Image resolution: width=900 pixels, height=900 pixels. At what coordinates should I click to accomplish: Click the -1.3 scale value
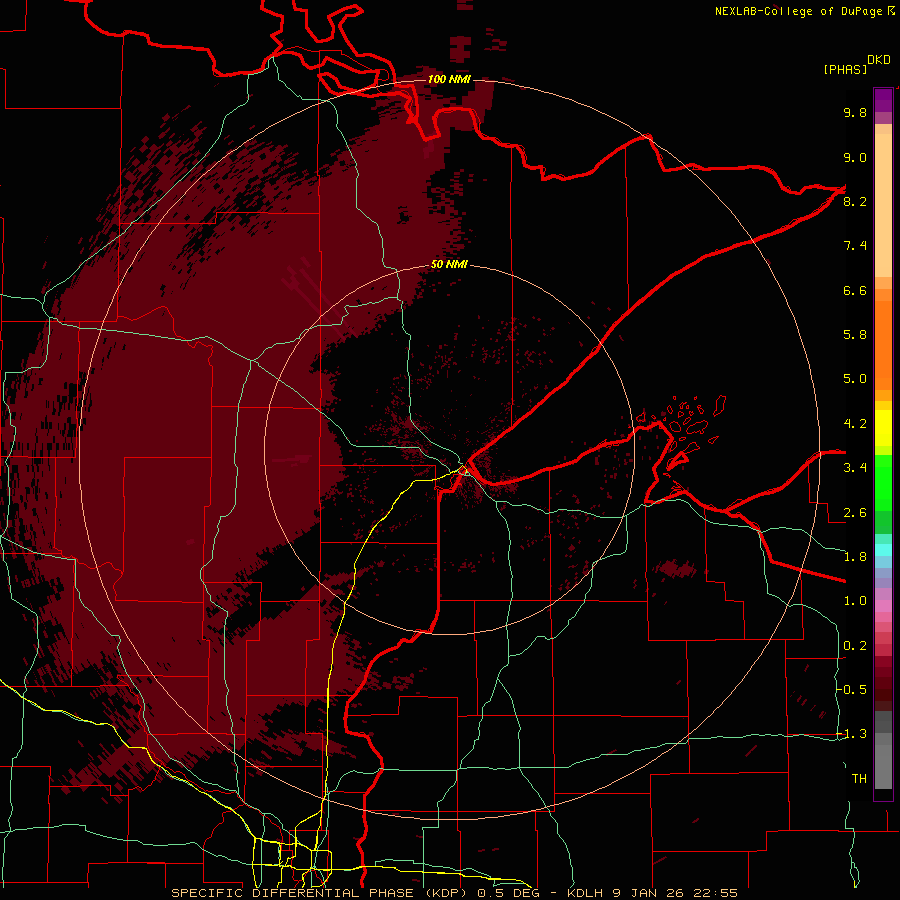(x=852, y=734)
